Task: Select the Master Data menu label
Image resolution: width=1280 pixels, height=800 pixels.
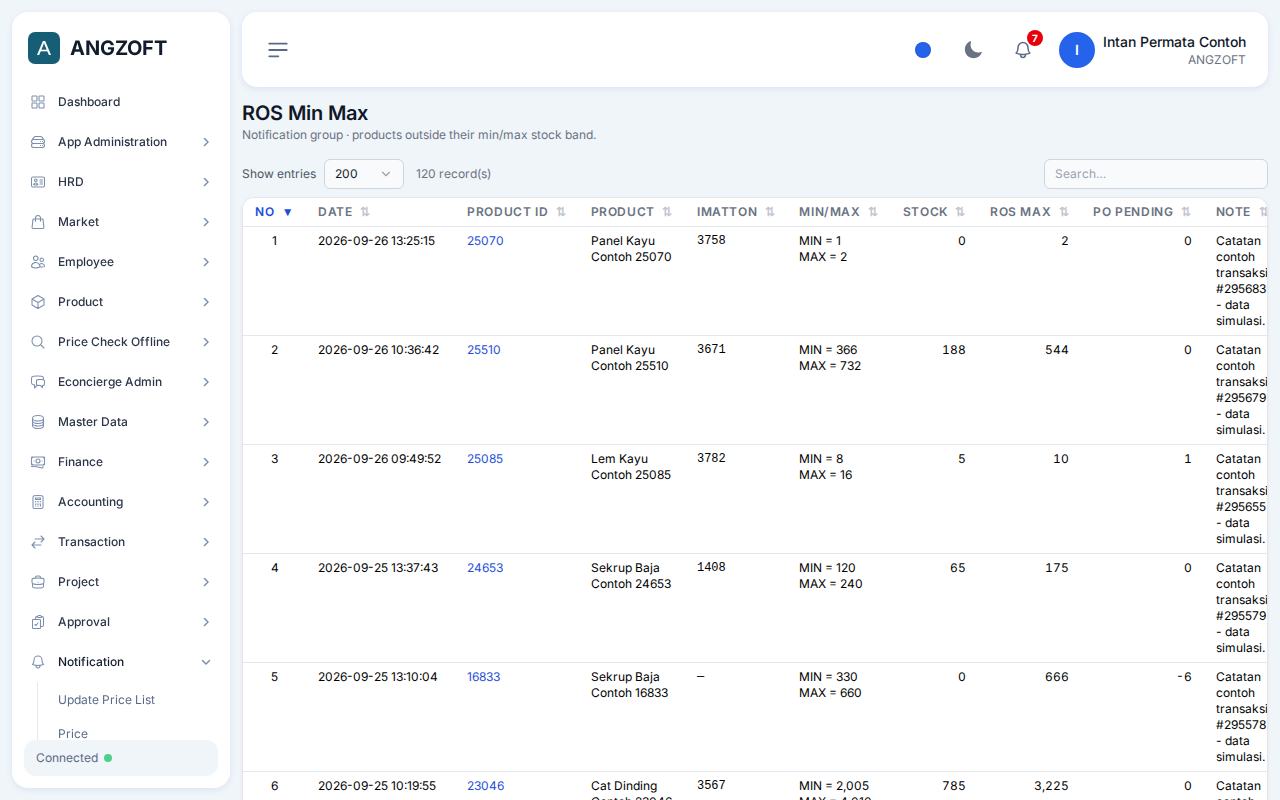Action: 93,422
